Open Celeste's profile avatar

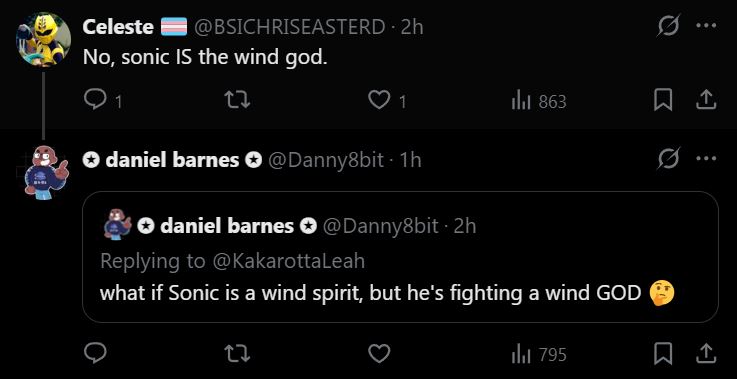(43, 39)
